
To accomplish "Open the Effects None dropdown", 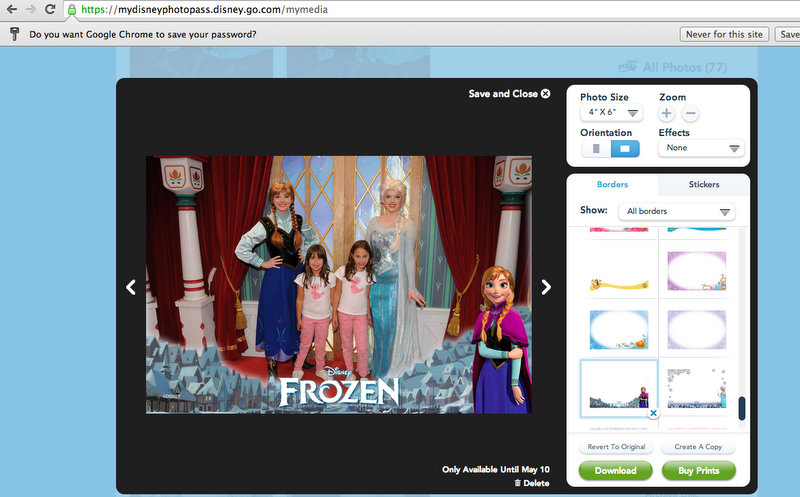I will pos(701,148).
